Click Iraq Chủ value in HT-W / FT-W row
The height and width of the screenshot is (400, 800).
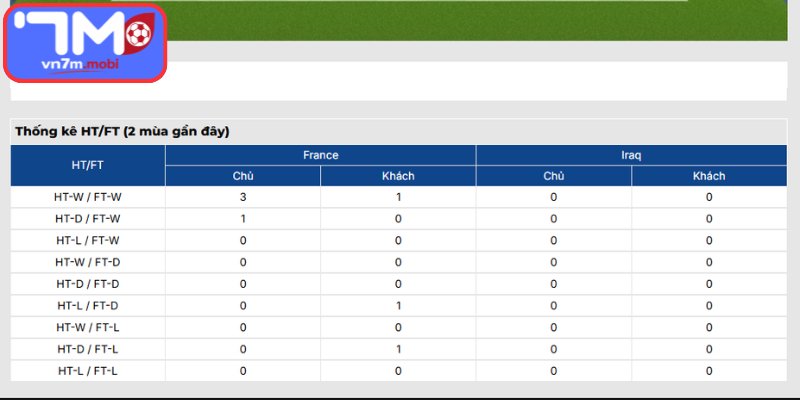[x=554, y=197]
